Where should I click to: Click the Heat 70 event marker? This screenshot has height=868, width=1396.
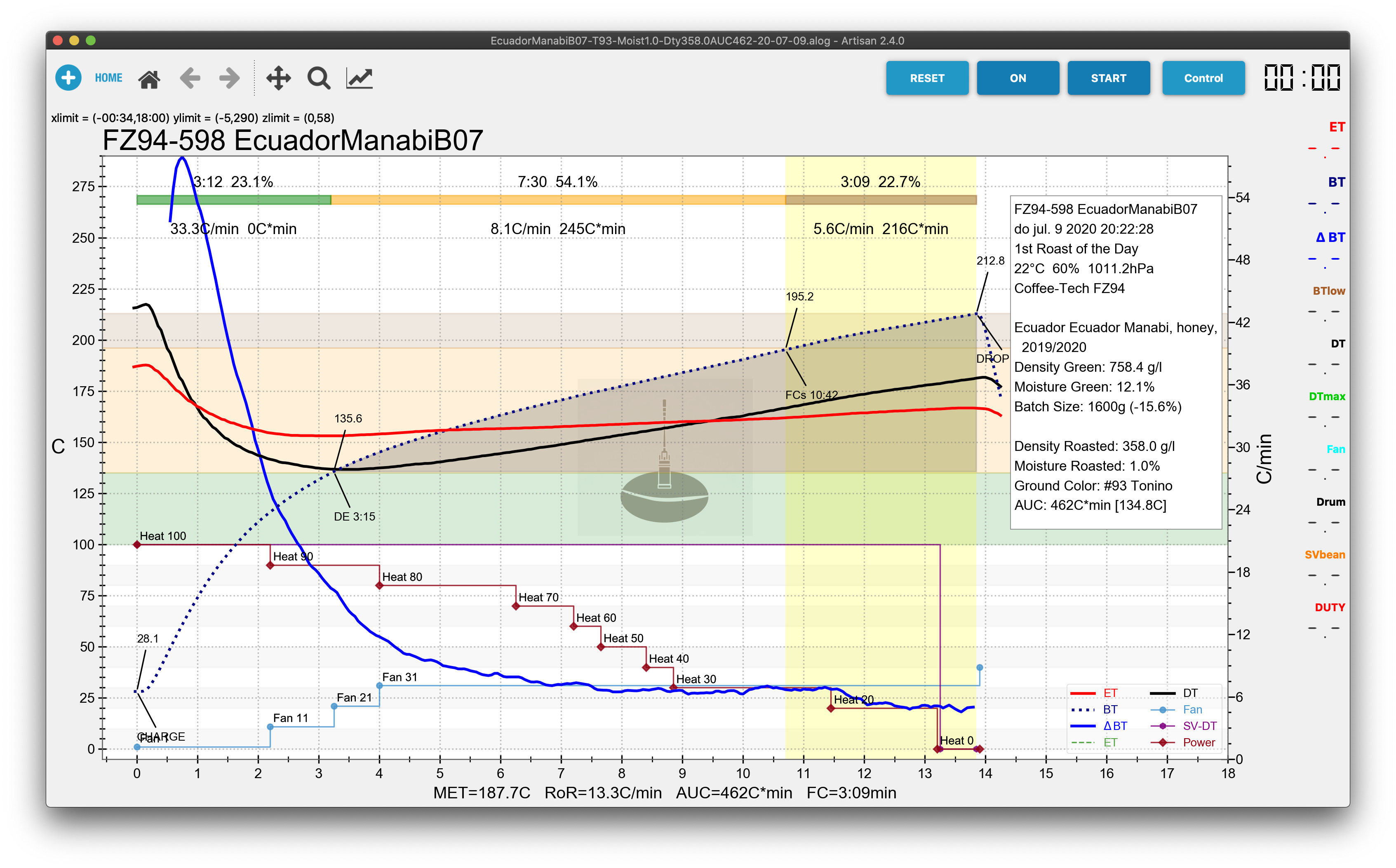(x=516, y=606)
